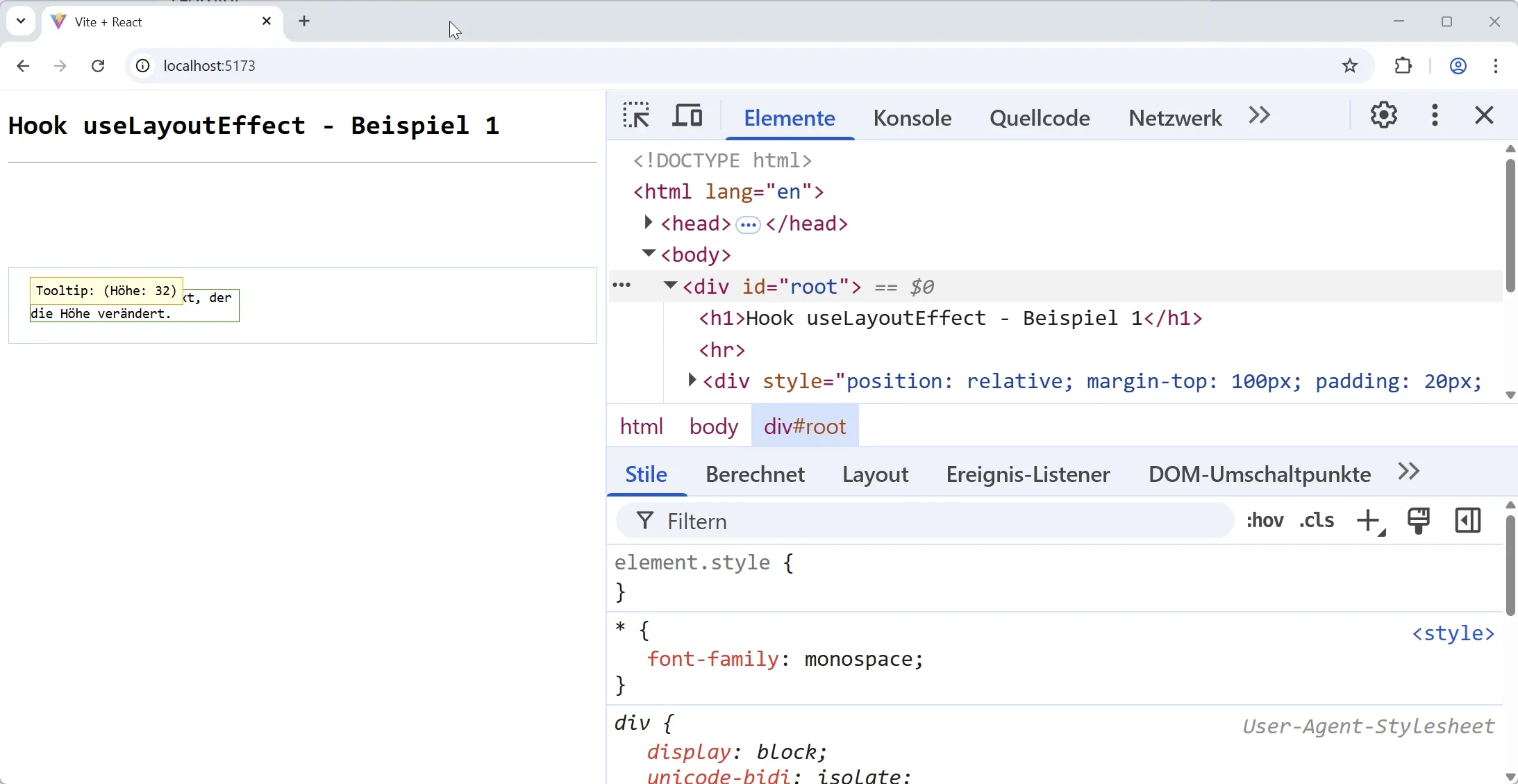Toggle the :hov element state panel
The image size is (1518, 784).
click(1265, 520)
